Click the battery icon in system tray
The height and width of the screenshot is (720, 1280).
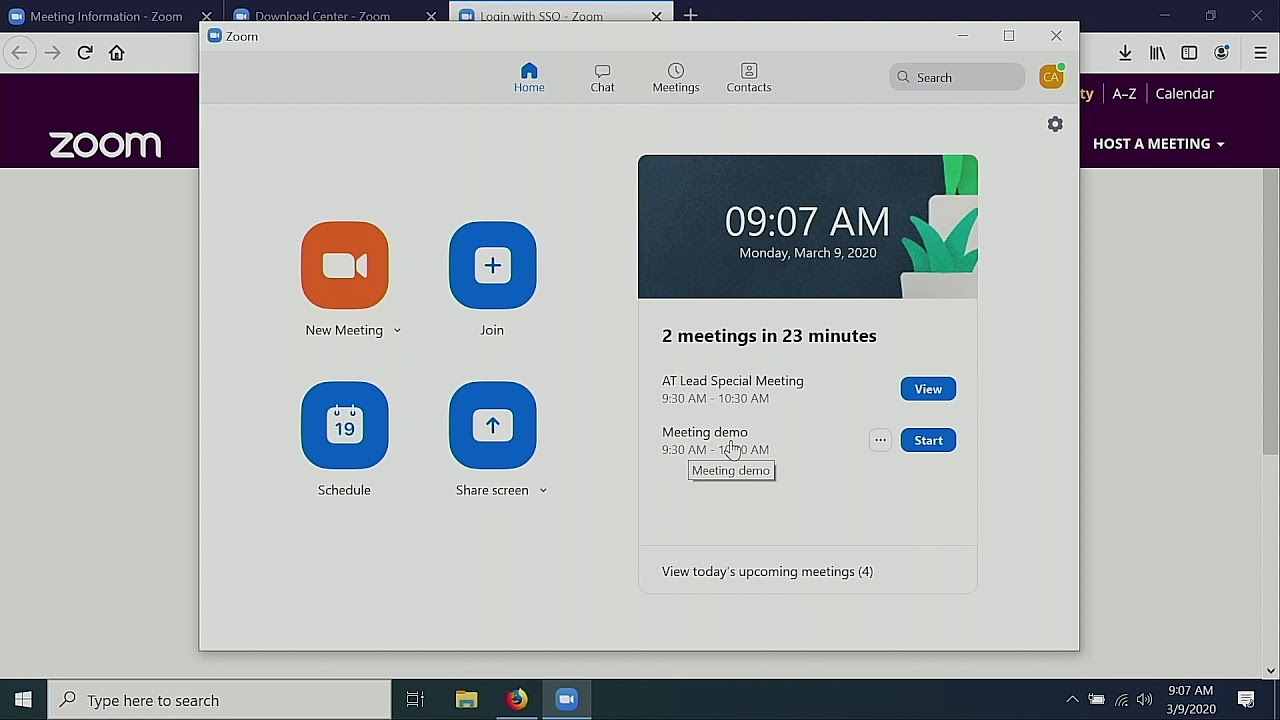point(1097,700)
